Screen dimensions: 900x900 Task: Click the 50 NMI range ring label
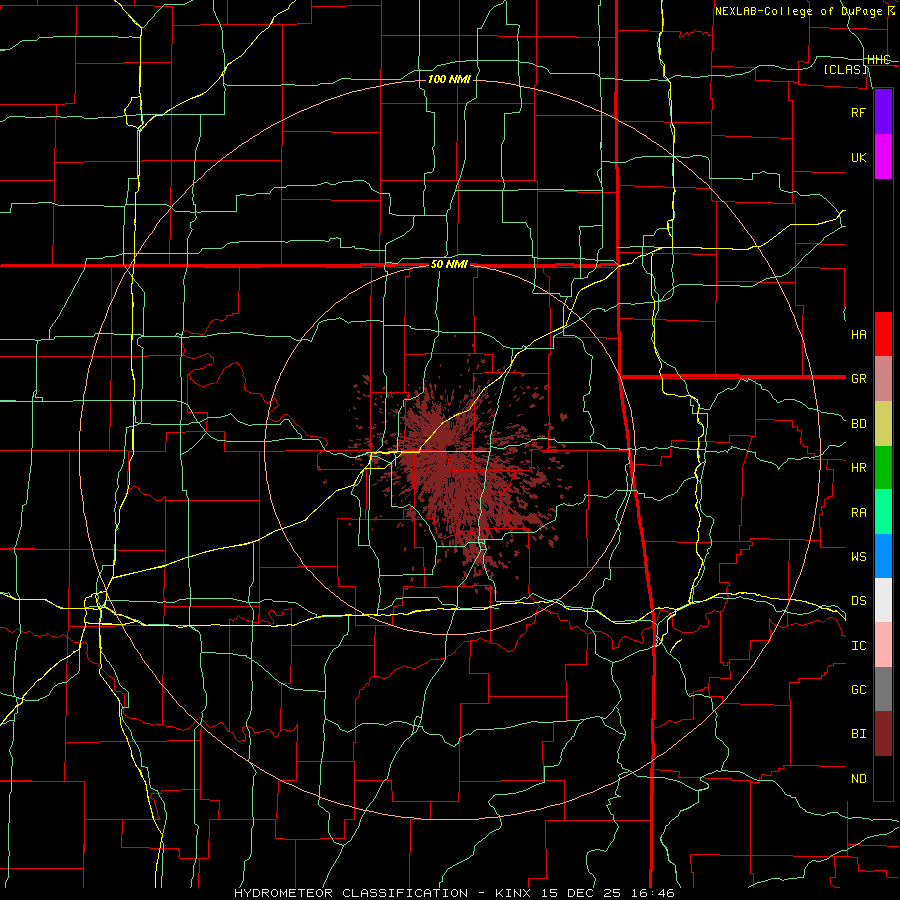449,265
